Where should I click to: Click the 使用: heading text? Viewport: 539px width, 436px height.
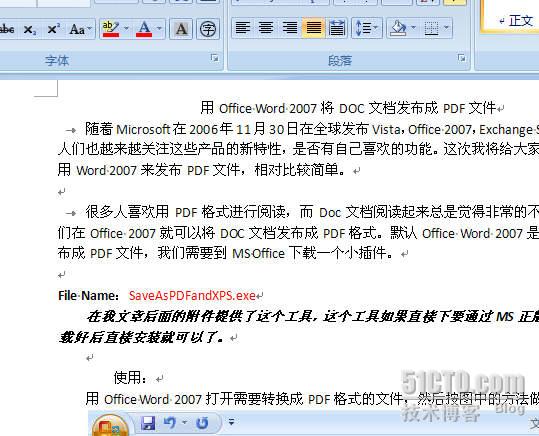coord(131,378)
